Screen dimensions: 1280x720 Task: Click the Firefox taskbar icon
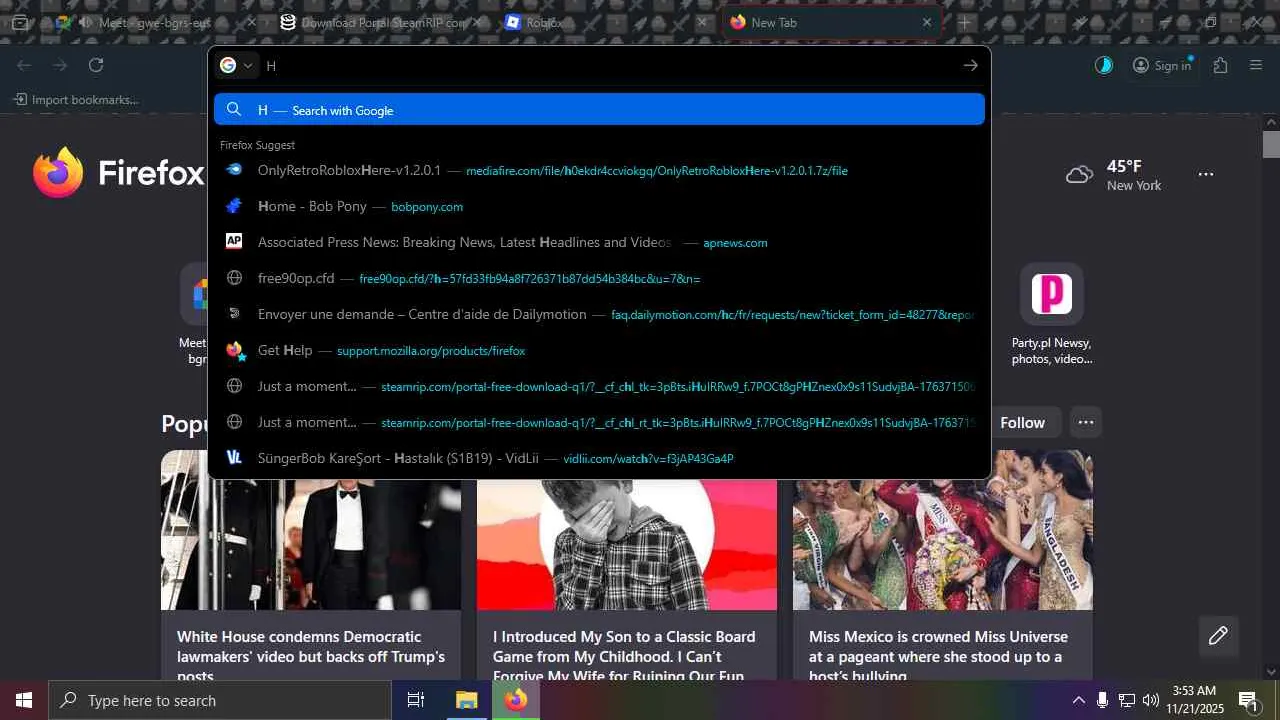click(x=516, y=700)
